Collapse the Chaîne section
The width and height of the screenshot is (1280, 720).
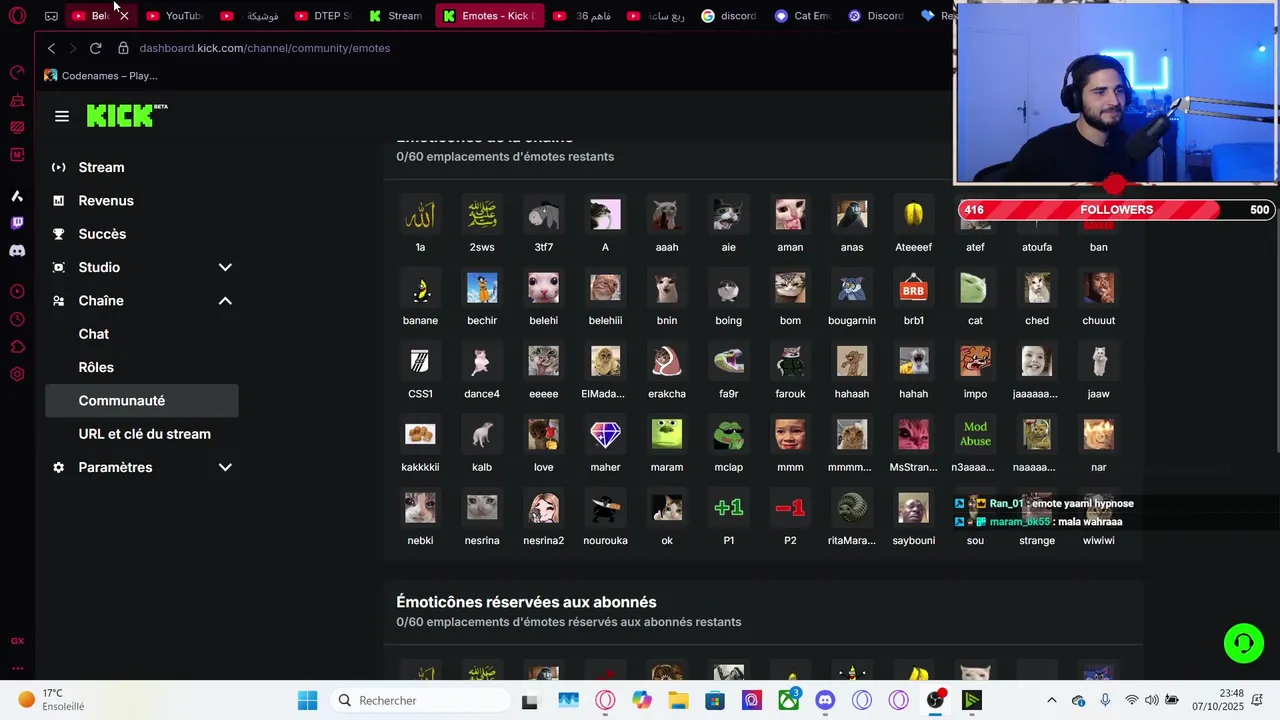tap(225, 301)
